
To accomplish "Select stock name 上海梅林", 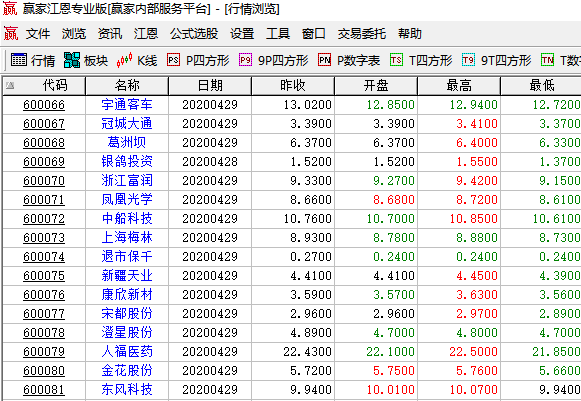I will [x=127, y=238].
